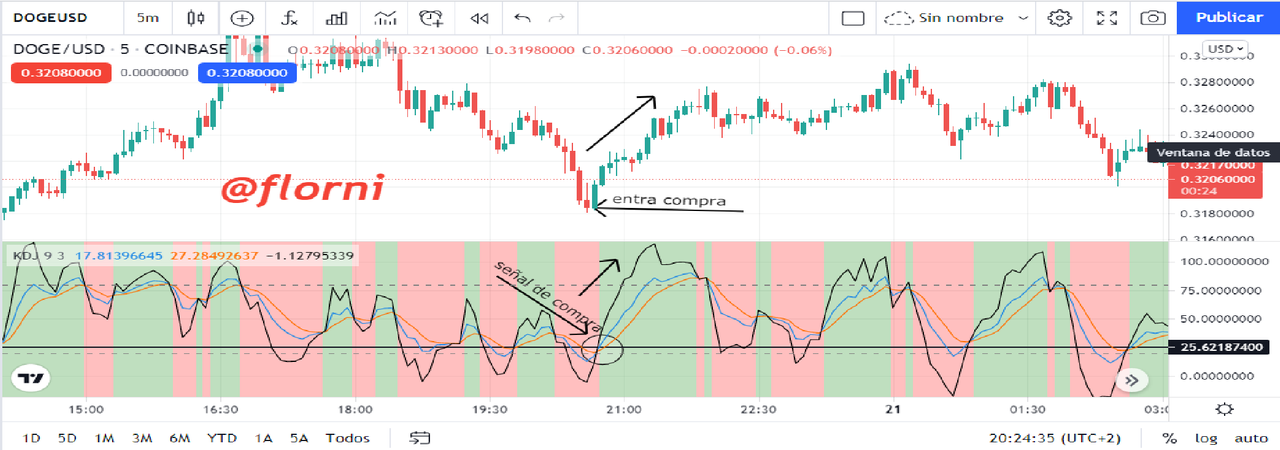The height and width of the screenshot is (450, 1280).
Task: Open the layout selection rectangle icon
Action: [x=852, y=18]
